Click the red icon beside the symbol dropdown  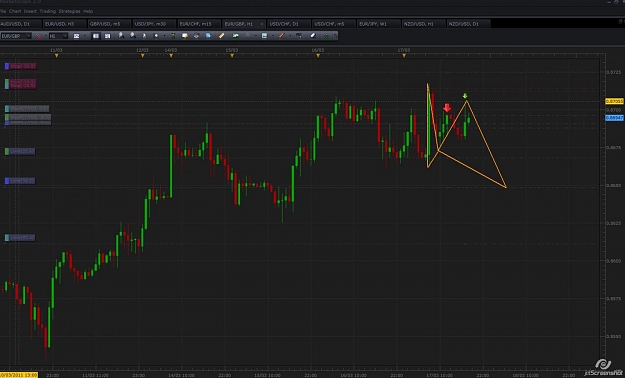tap(39, 36)
